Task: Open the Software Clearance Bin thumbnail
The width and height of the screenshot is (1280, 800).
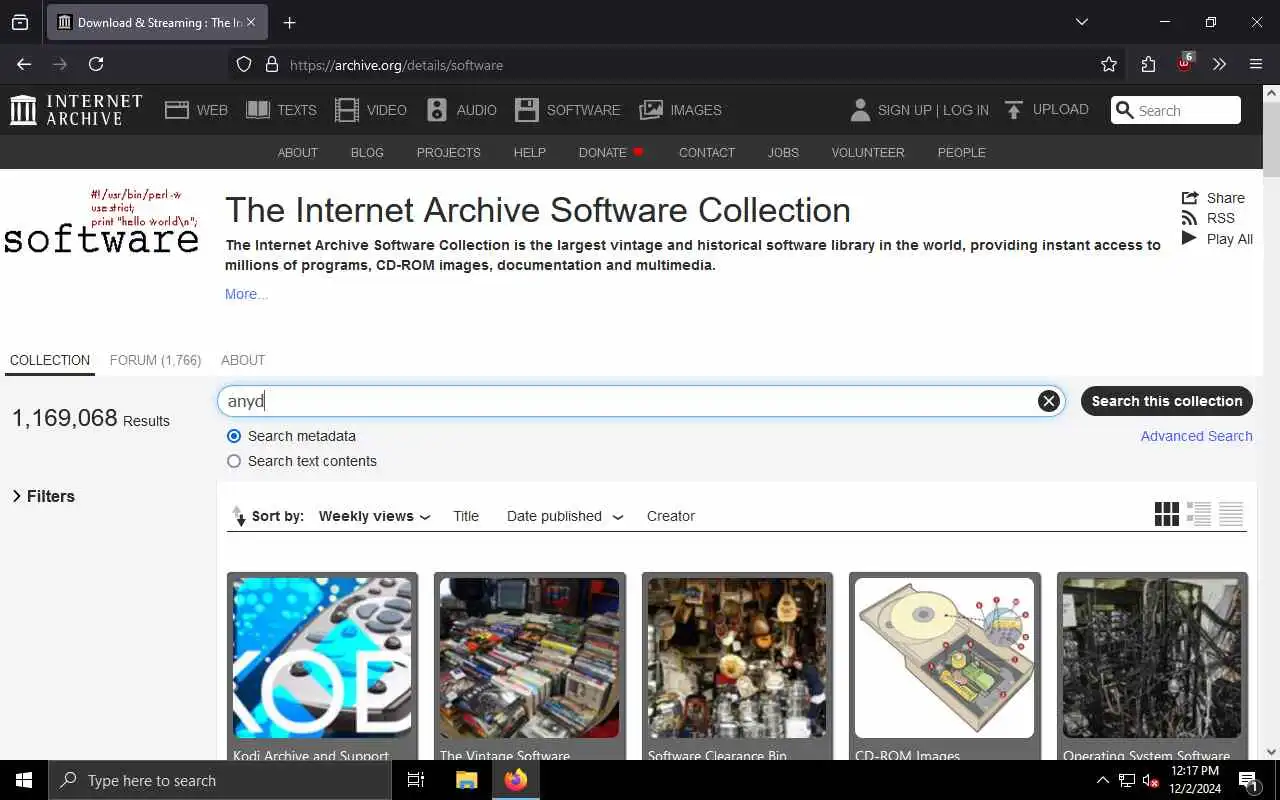Action: pos(737,657)
